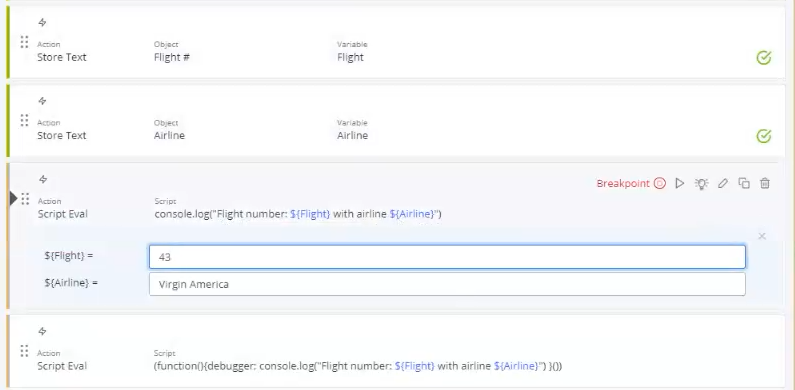Viewport: 795px width, 390px height.
Task: Toggle the Breakpoint on Script Eval step
Action: click(631, 184)
